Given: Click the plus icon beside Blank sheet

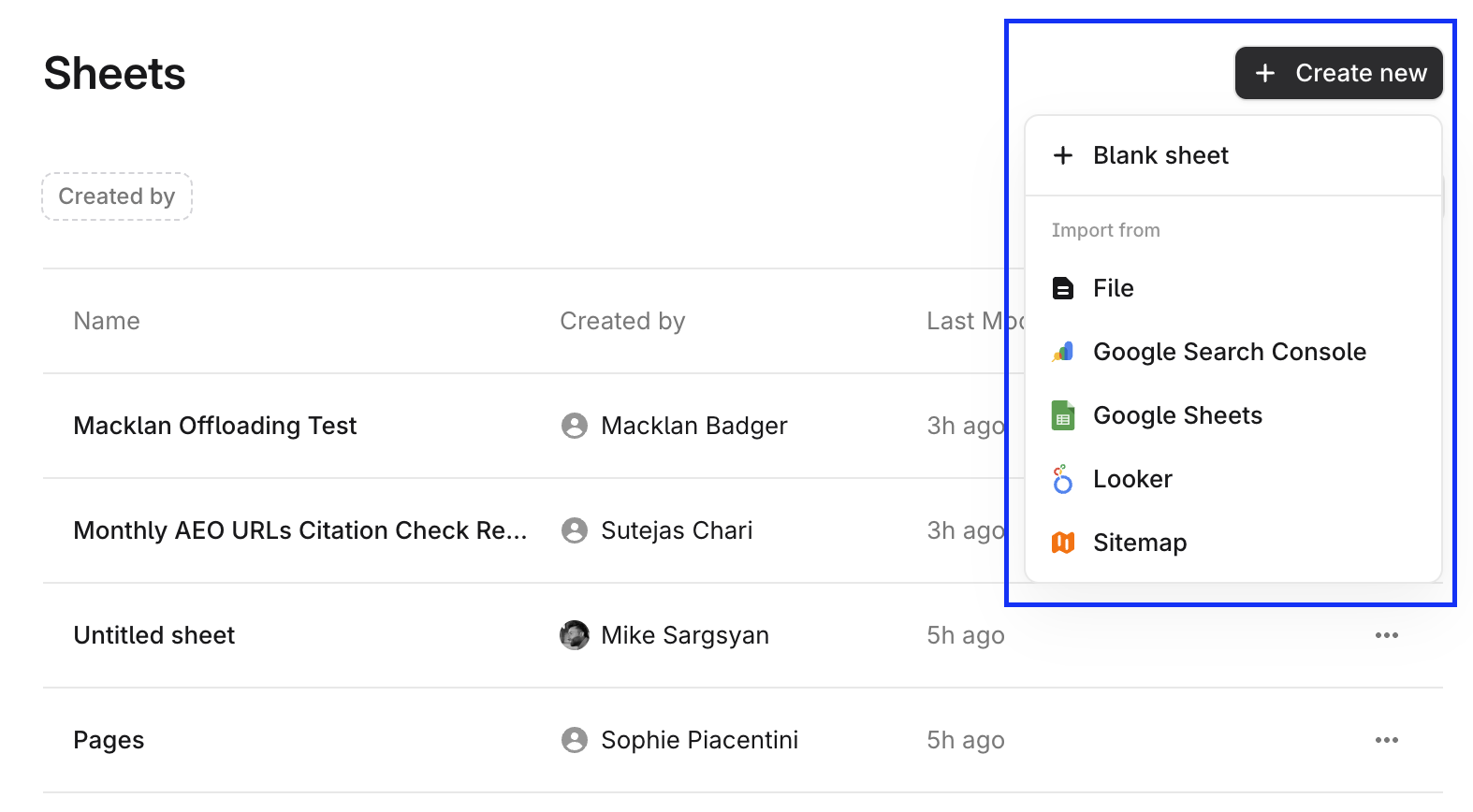Looking at the screenshot, I should coord(1063,155).
